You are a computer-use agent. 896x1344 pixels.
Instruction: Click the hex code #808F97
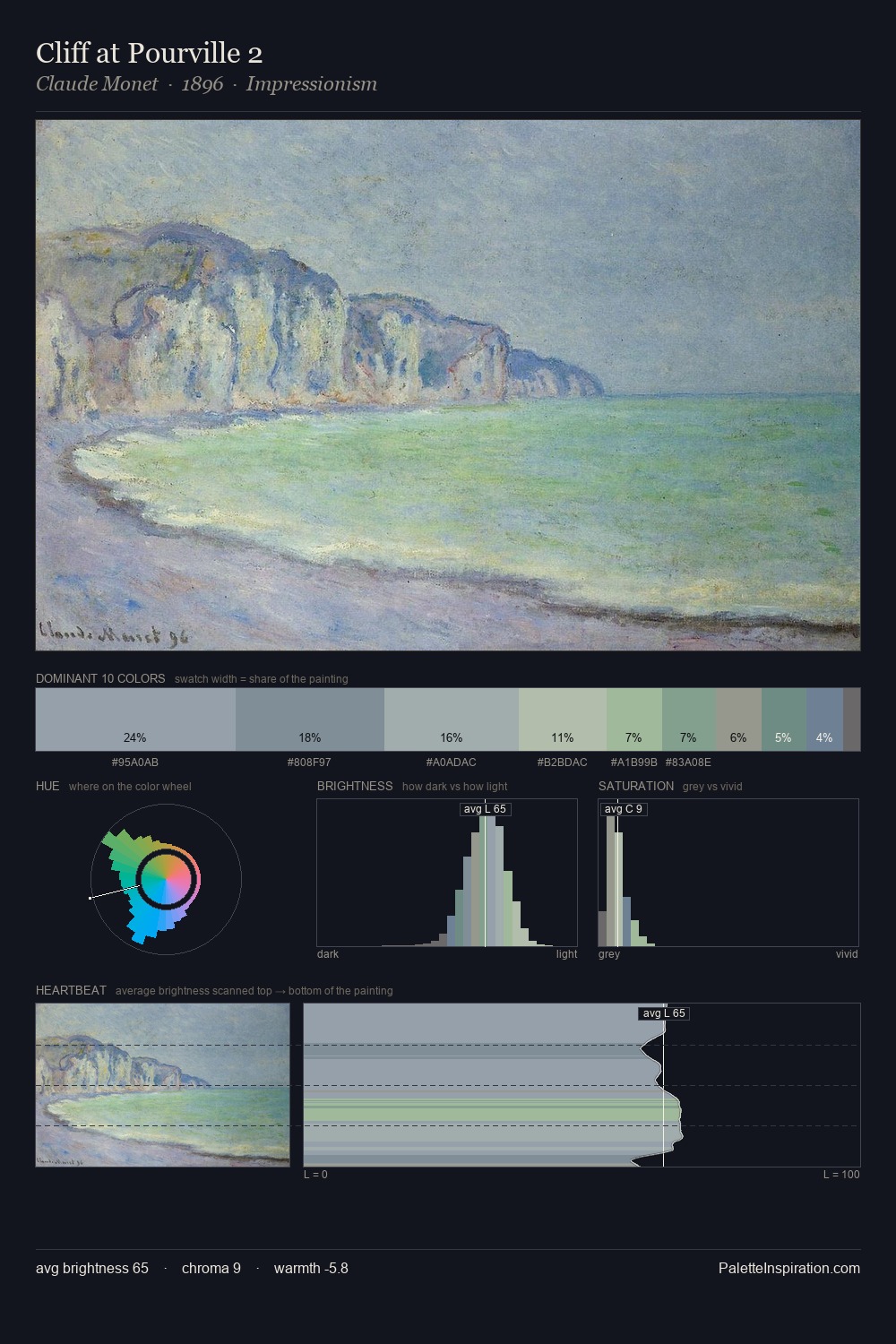click(x=309, y=762)
